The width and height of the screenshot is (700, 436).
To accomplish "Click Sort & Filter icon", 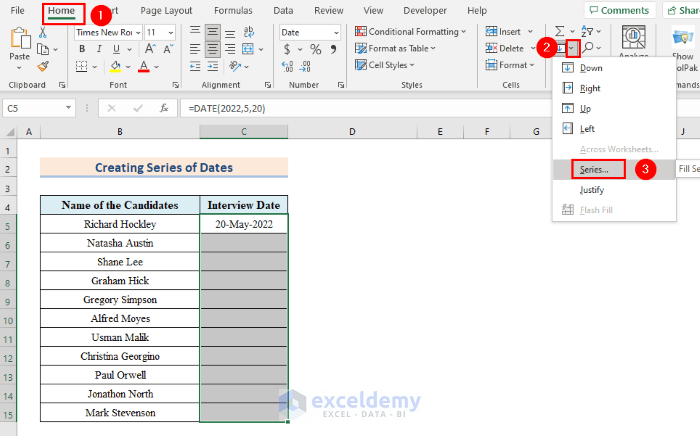I will pyautogui.click(x=587, y=31).
